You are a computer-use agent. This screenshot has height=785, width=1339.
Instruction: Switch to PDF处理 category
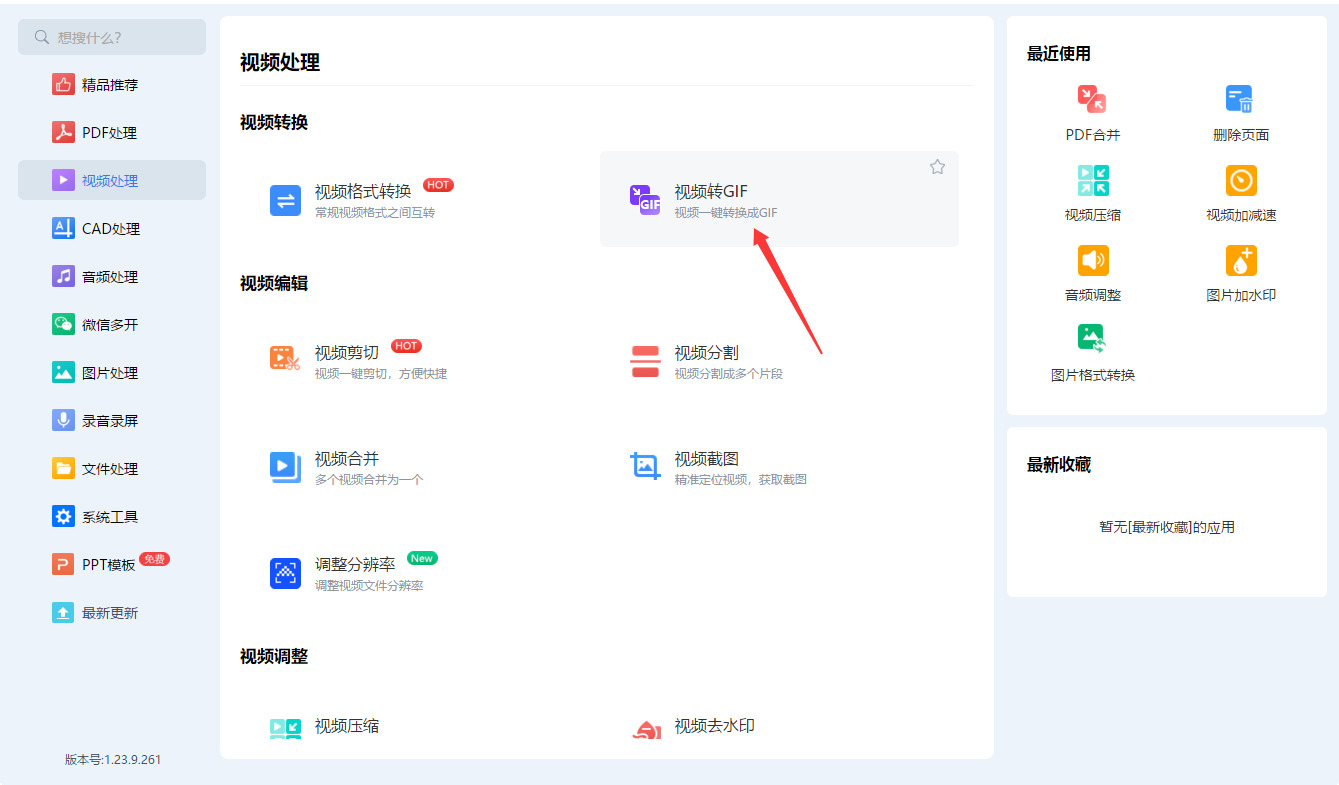point(112,133)
